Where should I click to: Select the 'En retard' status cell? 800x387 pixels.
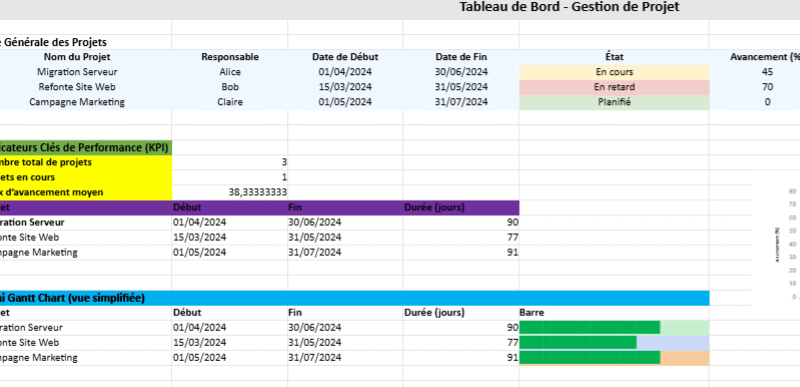click(614, 87)
